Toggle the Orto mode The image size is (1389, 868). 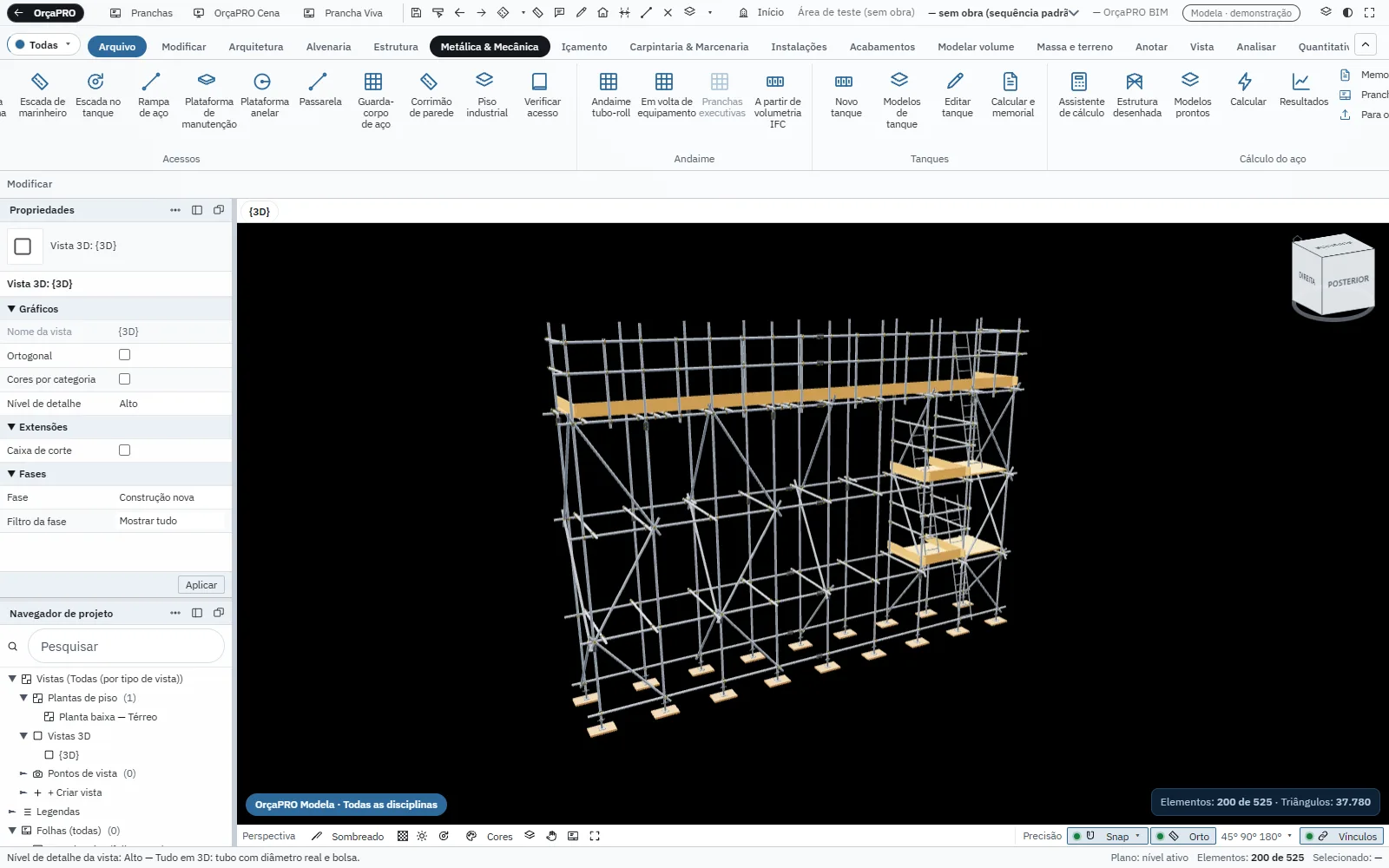1182,836
